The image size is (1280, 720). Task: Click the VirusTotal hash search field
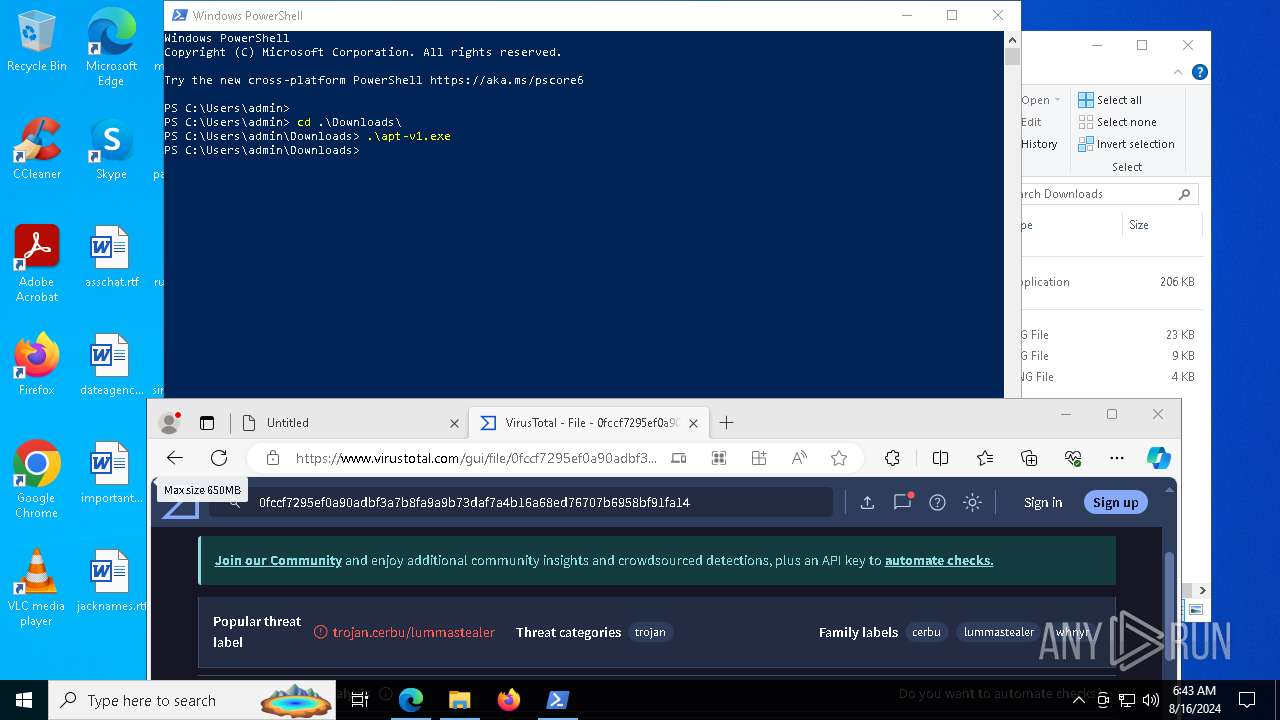tap(520, 502)
